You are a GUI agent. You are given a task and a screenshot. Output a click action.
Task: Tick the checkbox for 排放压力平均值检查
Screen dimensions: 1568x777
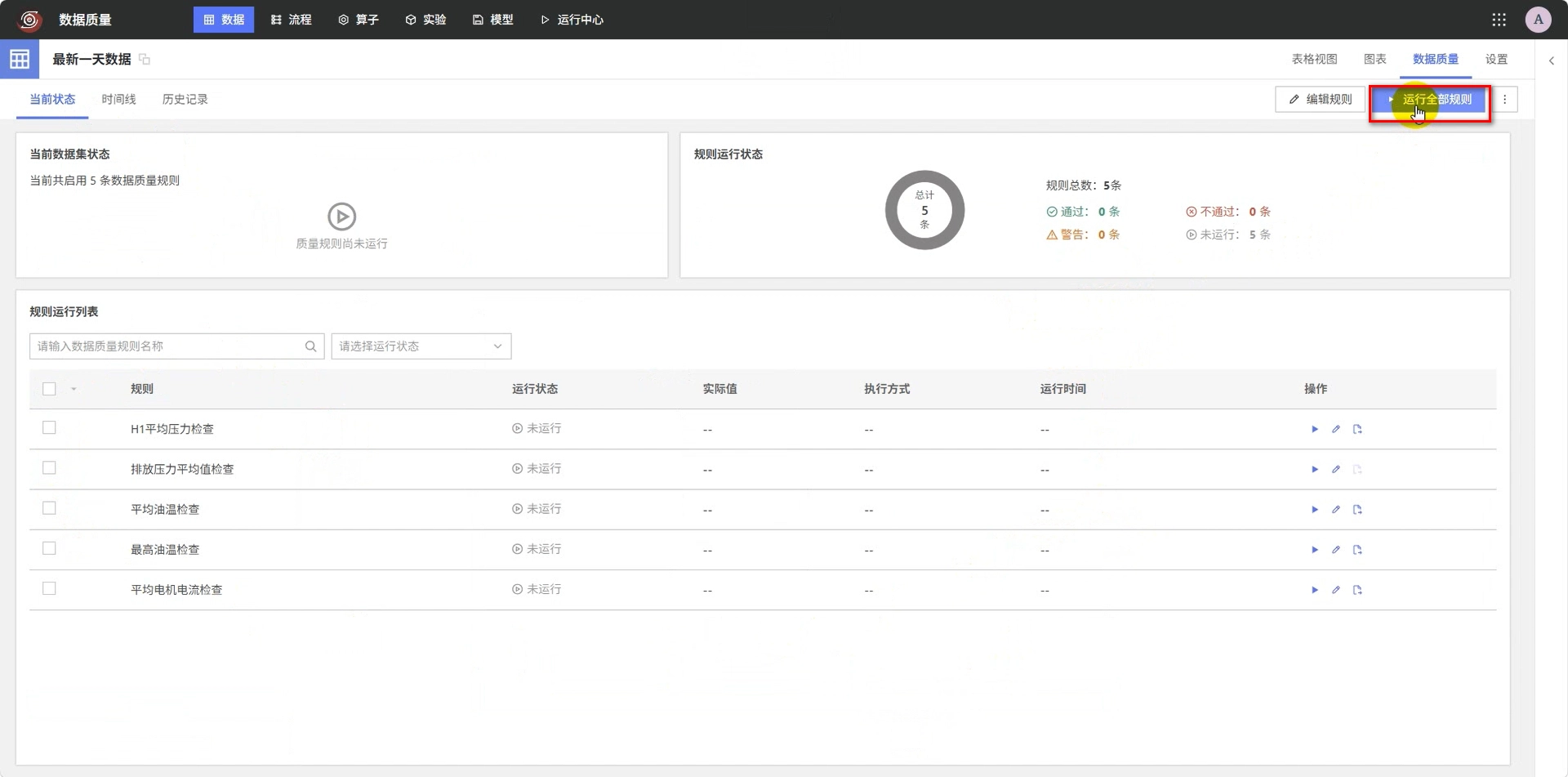49,468
